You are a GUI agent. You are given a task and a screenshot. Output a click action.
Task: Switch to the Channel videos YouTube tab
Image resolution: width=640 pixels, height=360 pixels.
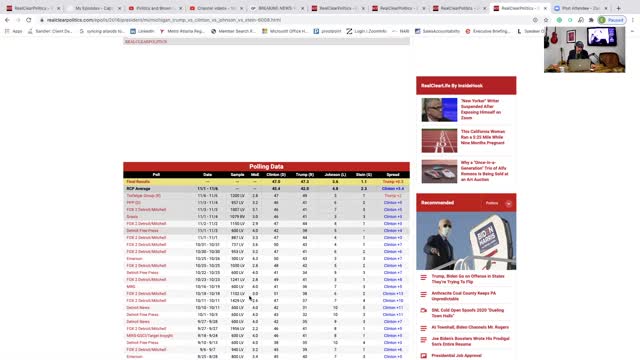pyautogui.click(x=215, y=8)
